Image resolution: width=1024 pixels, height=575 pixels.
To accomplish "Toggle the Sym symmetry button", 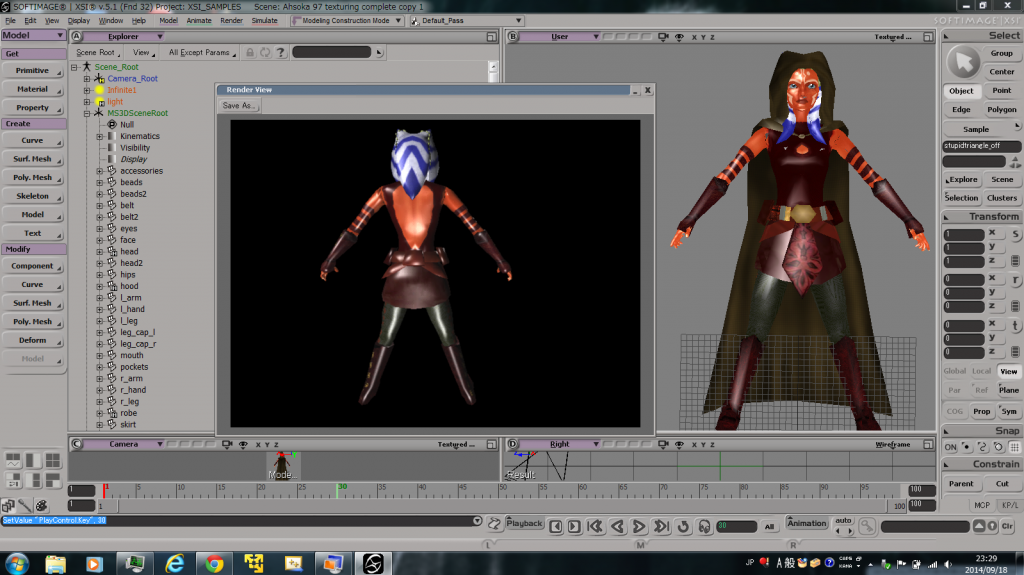I will click(x=1009, y=412).
